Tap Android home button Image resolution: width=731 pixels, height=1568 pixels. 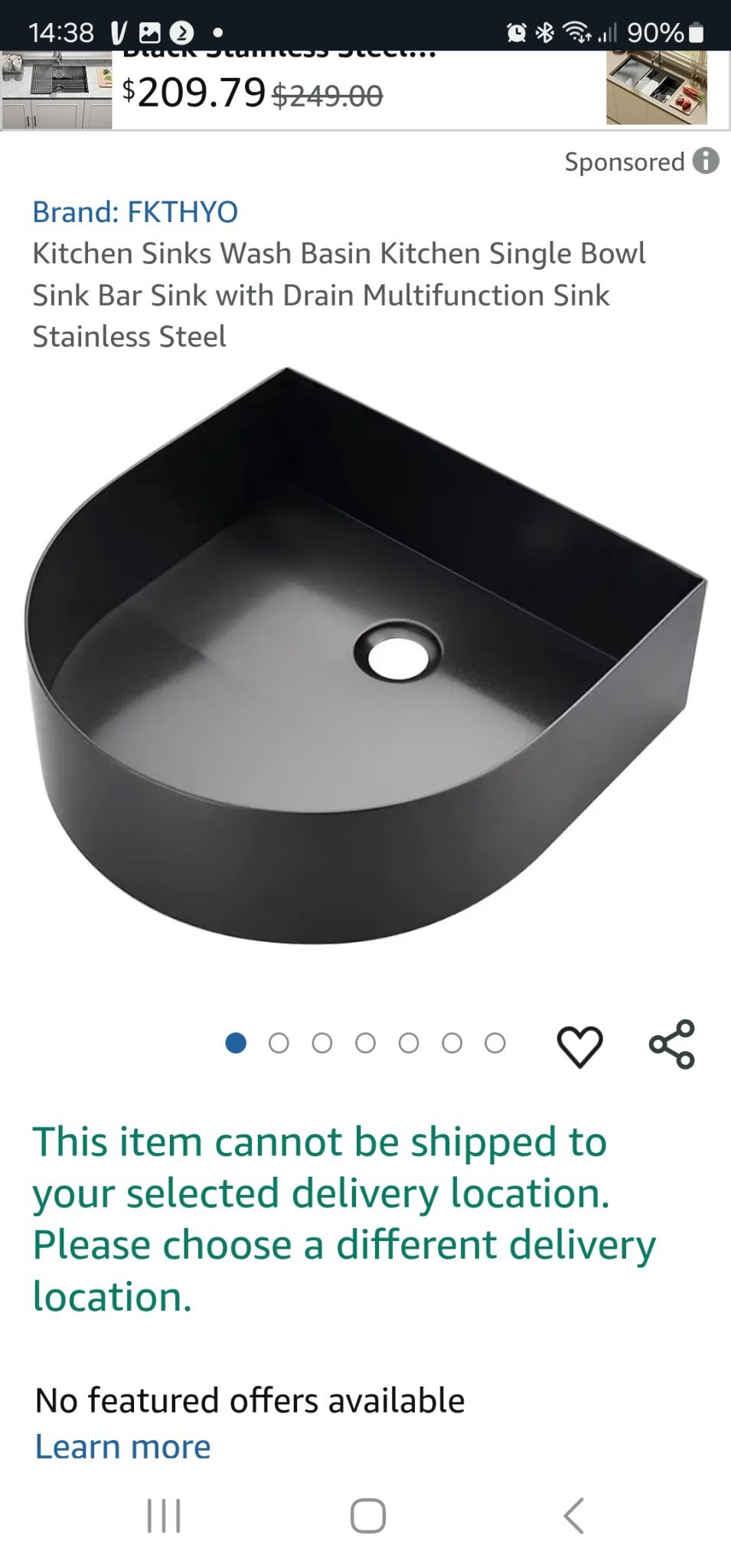coord(367,1515)
